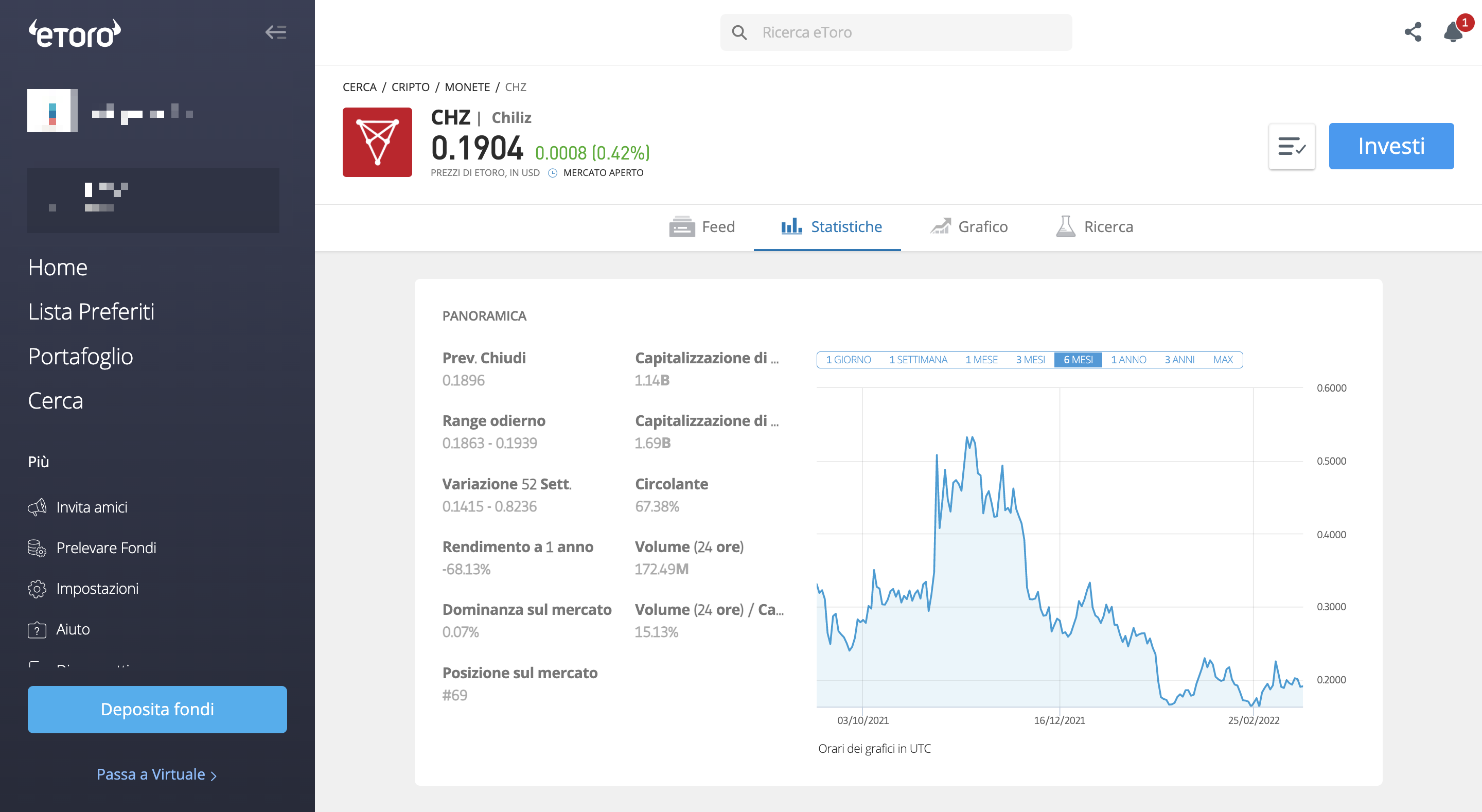Add CHZ to watchlist icon
The image size is (1482, 812).
point(1292,146)
